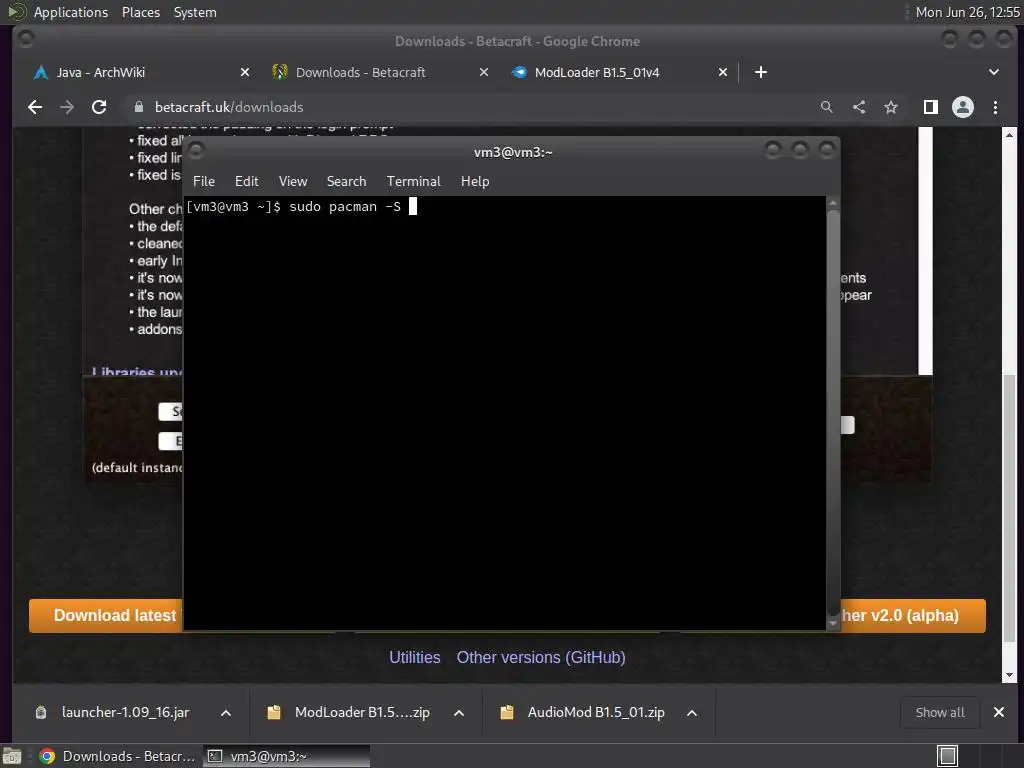Viewport: 1024px width, 768px height.
Task: Open the Utilities link
Action: (x=415, y=658)
